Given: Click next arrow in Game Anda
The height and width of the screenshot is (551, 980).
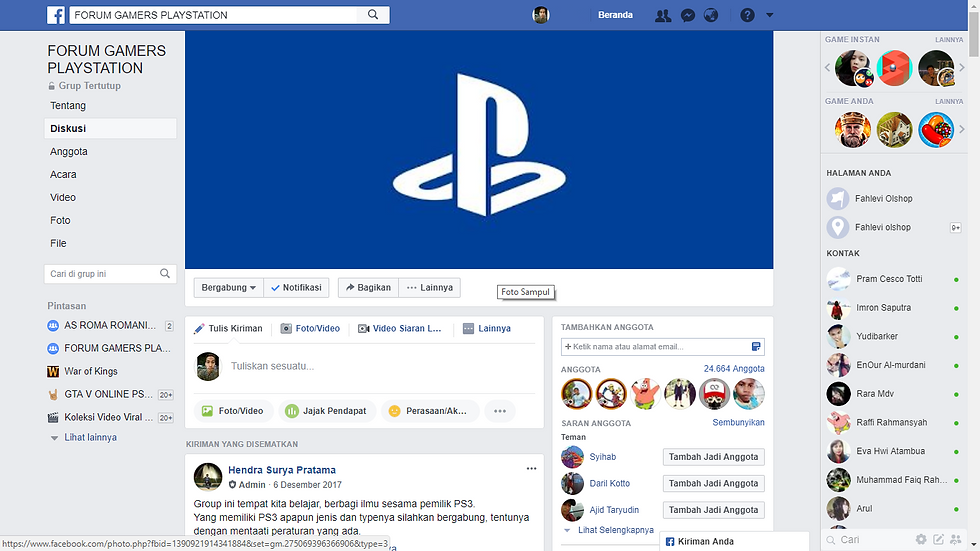Looking at the screenshot, I should coord(962,129).
